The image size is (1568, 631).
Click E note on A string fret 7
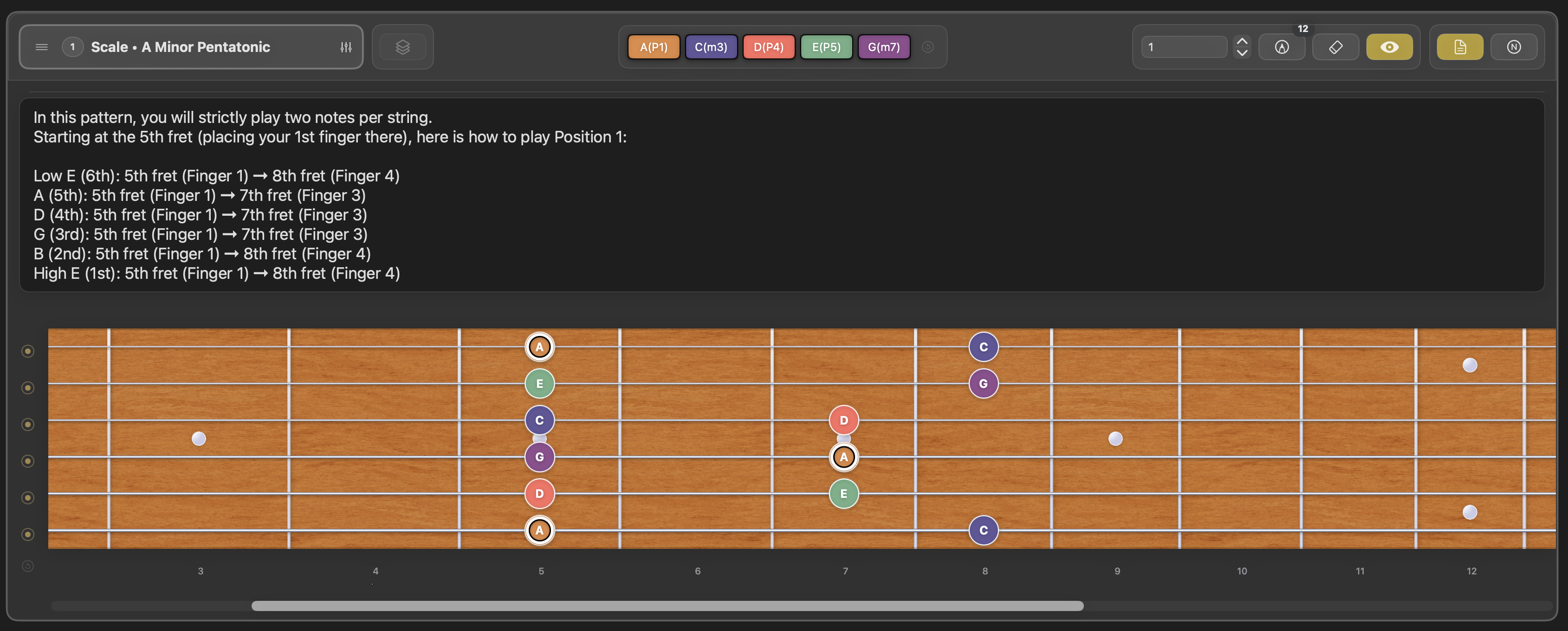click(x=844, y=494)
